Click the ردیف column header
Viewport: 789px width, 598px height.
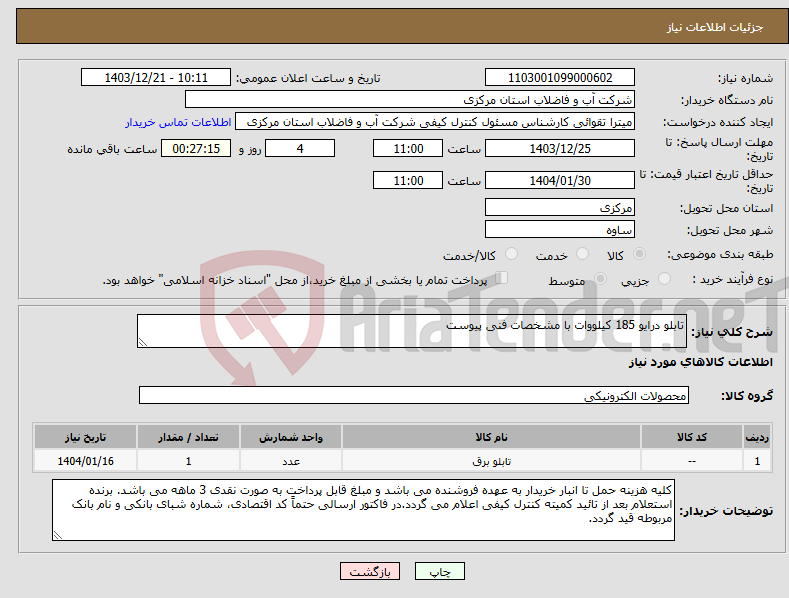point(757,437)
